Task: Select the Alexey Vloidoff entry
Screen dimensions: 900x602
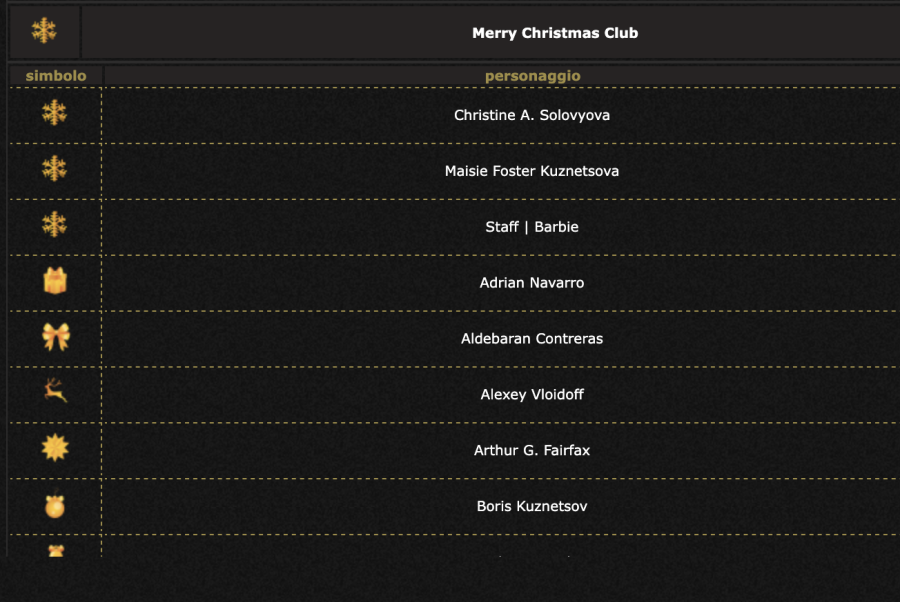Action: point(532,395)
